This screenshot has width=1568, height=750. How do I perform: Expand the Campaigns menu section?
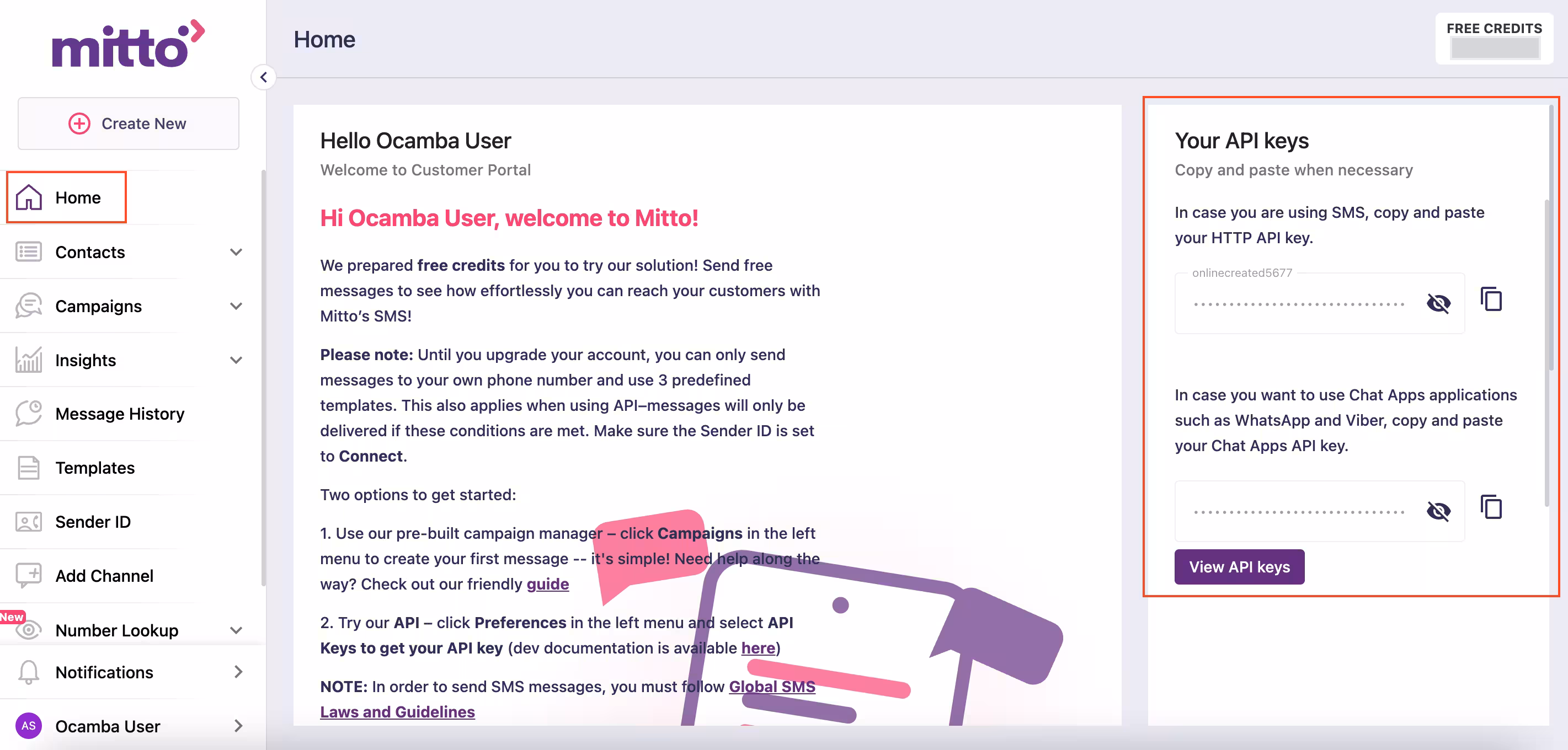click(237, 306)
